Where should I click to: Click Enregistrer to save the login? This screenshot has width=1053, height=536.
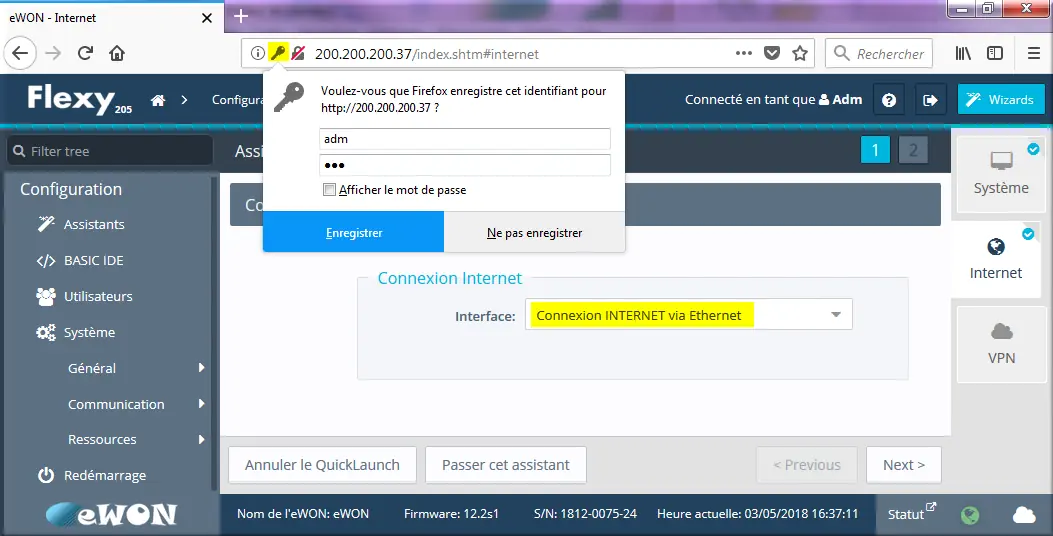pos(353,232)
